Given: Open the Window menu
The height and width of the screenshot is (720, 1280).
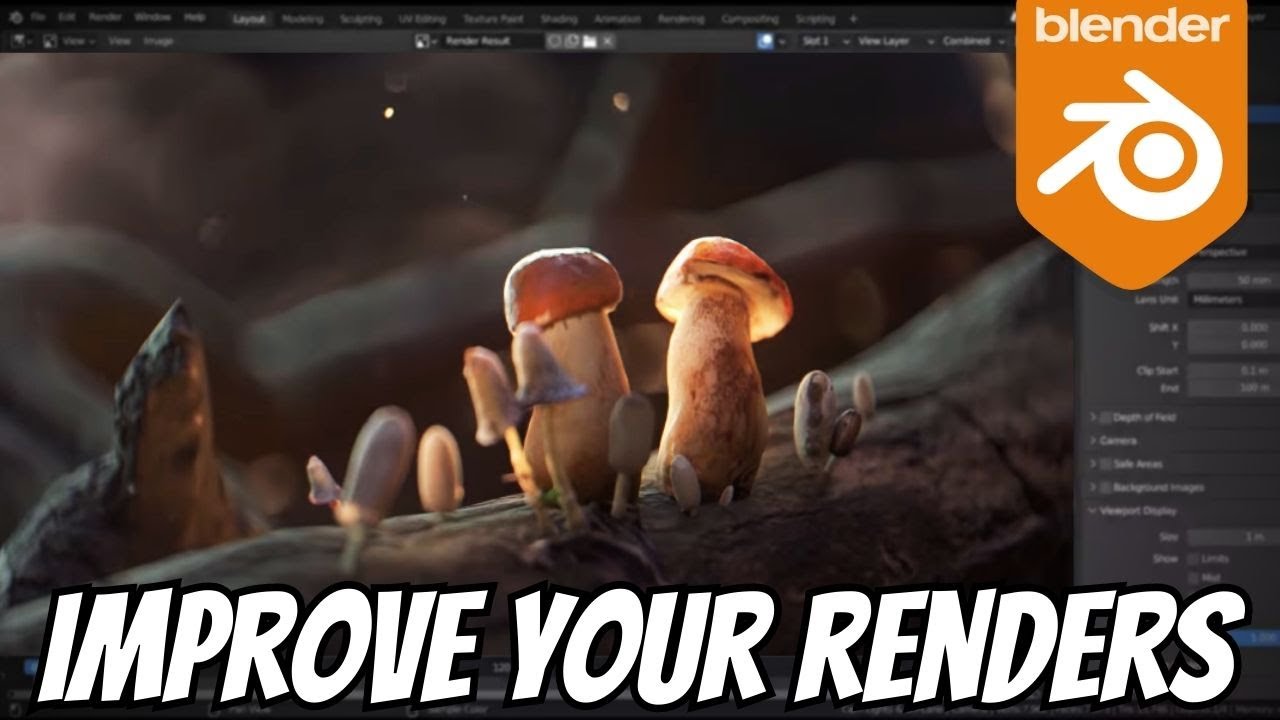Looking at the screenshot, I should click(153, 18).
